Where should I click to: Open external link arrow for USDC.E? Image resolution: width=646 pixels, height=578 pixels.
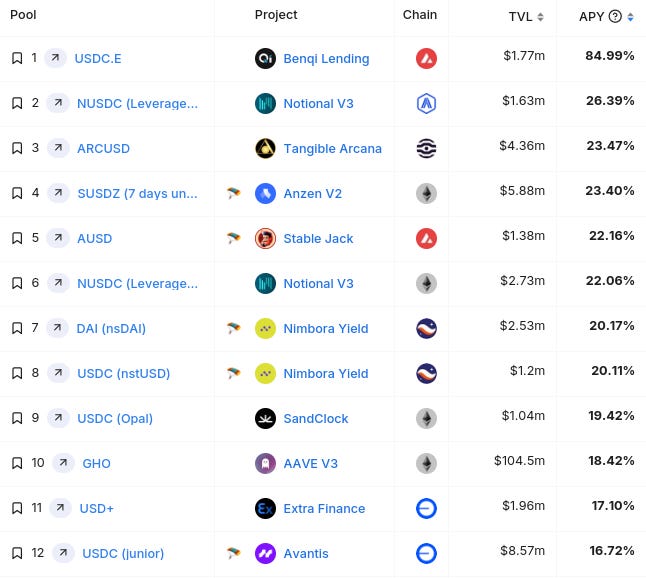click(55, 58)
